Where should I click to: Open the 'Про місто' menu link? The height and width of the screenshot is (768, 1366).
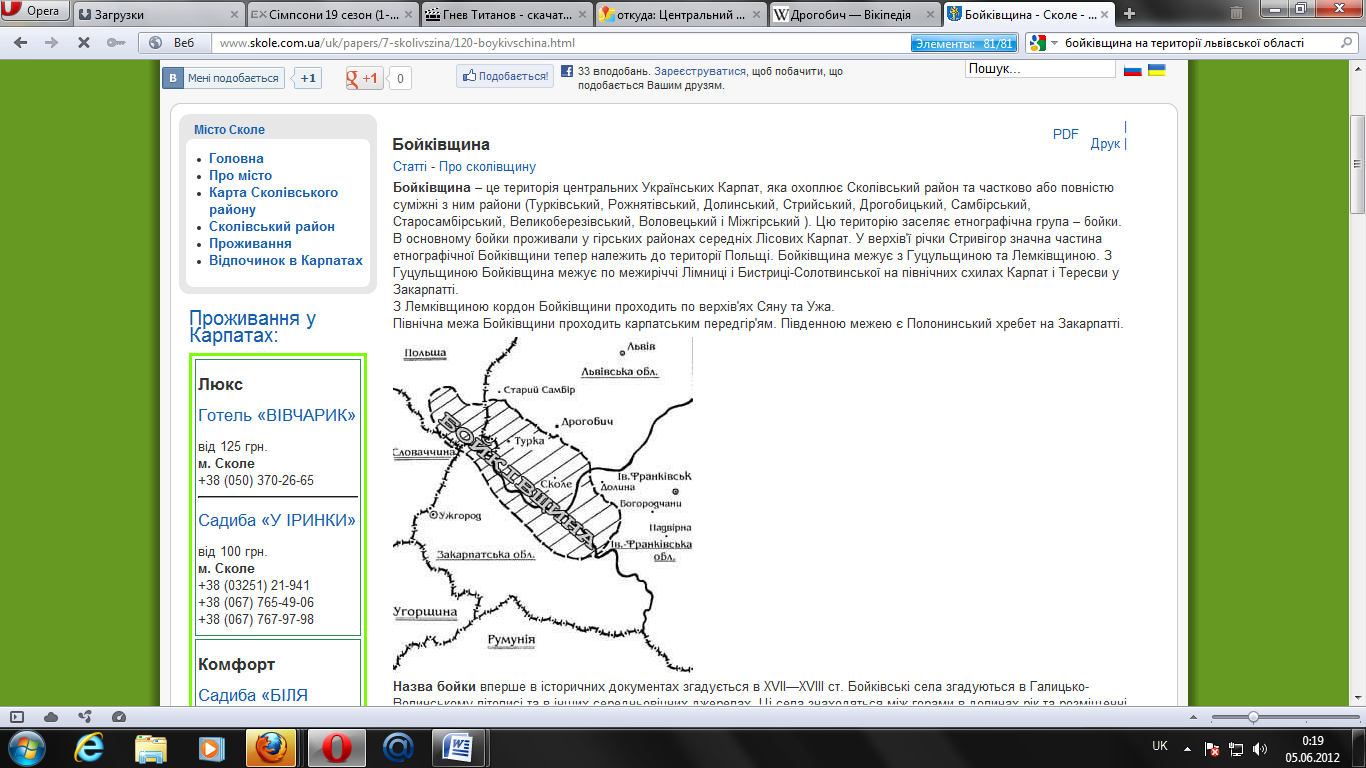pos(240,175)
